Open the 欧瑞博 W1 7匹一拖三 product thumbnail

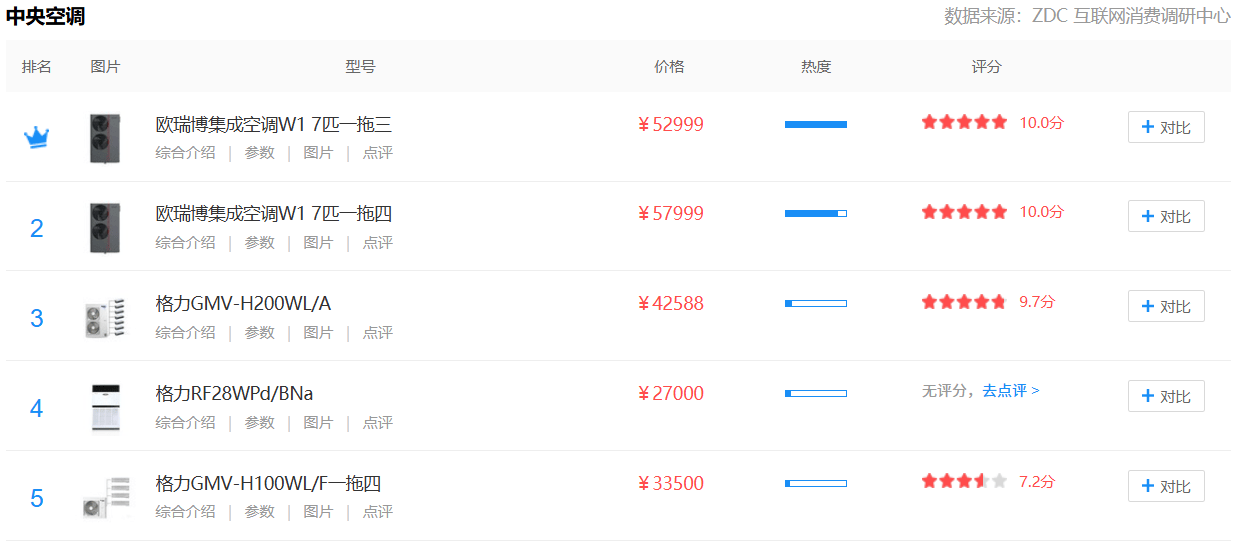[104, 138]
